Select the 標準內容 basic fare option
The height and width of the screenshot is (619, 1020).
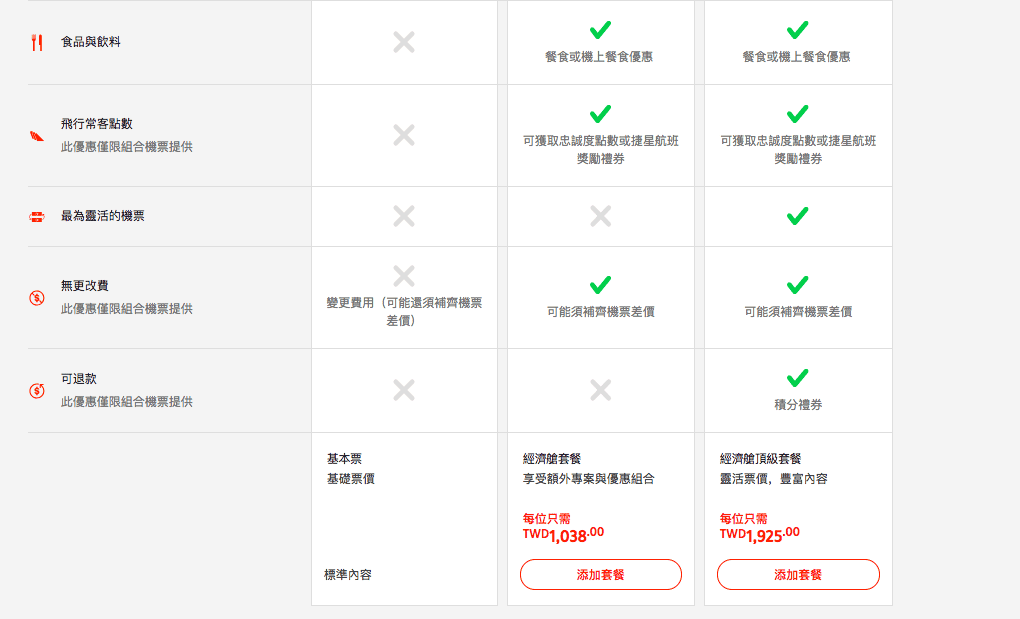348,575
